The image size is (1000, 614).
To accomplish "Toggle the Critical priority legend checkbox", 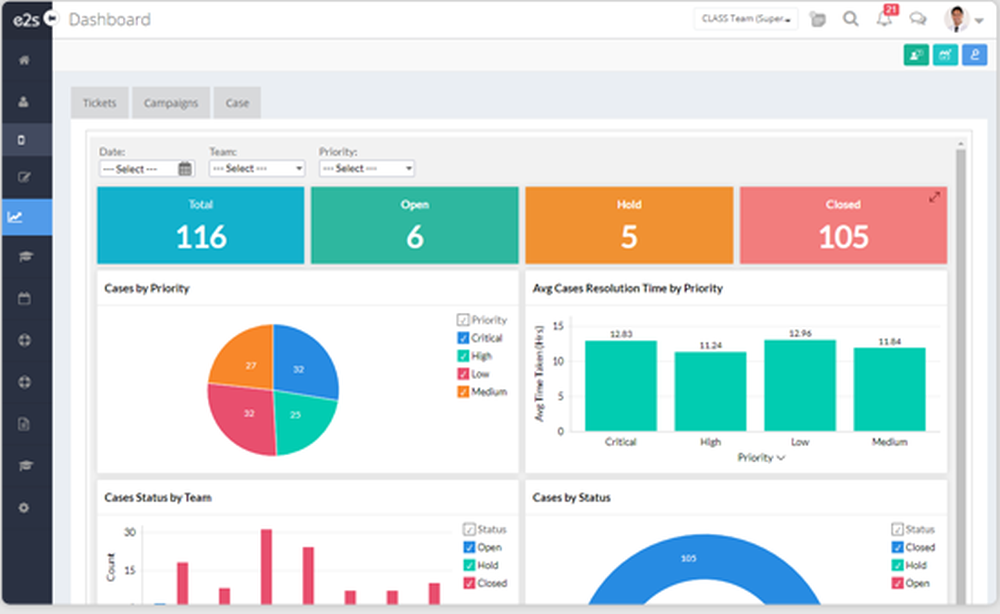I will (x=463, y=338).
